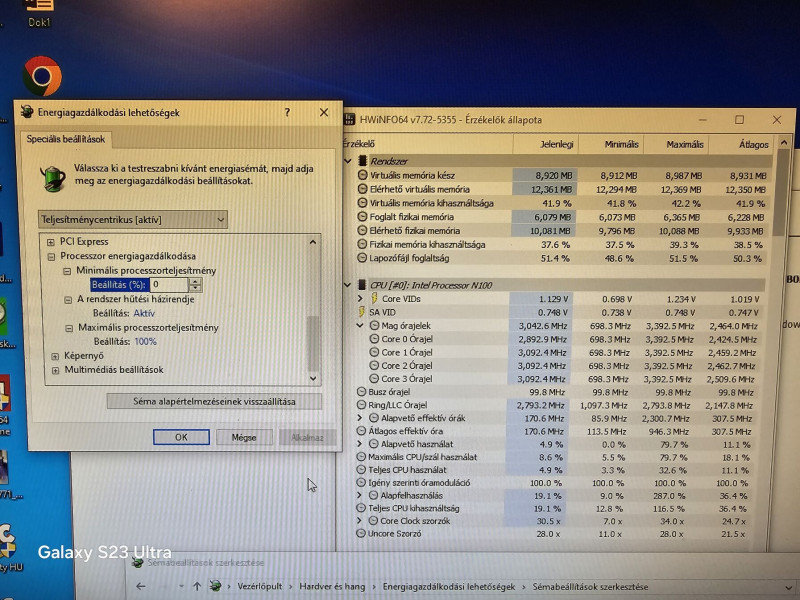Expand the PCI Express tree node

click(x=51, y=242)
